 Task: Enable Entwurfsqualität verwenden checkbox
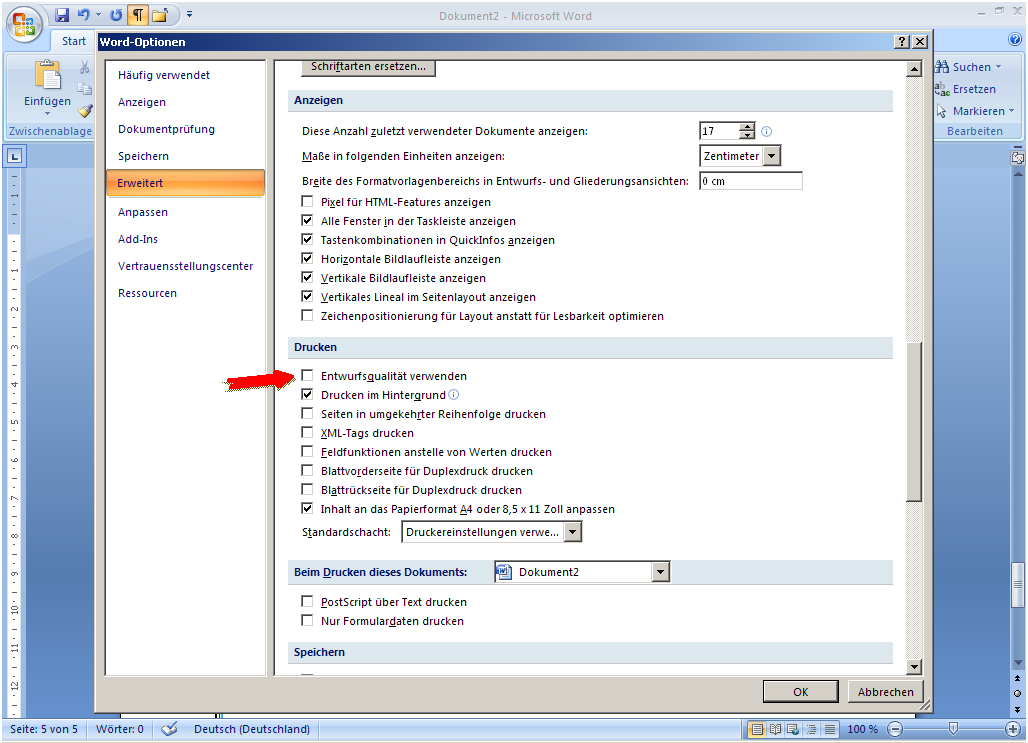pyautogui.click(x=307, y=376)
